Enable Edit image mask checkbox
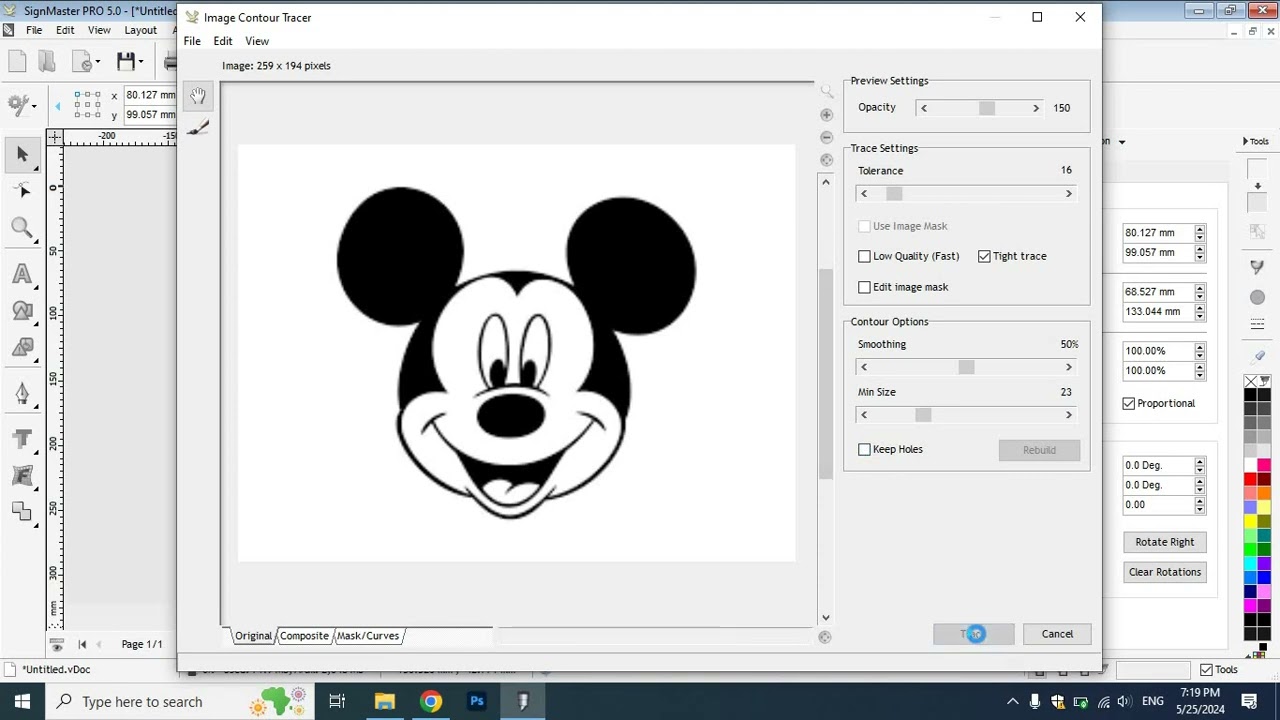The image size is (1280, 720). point(864,287)
